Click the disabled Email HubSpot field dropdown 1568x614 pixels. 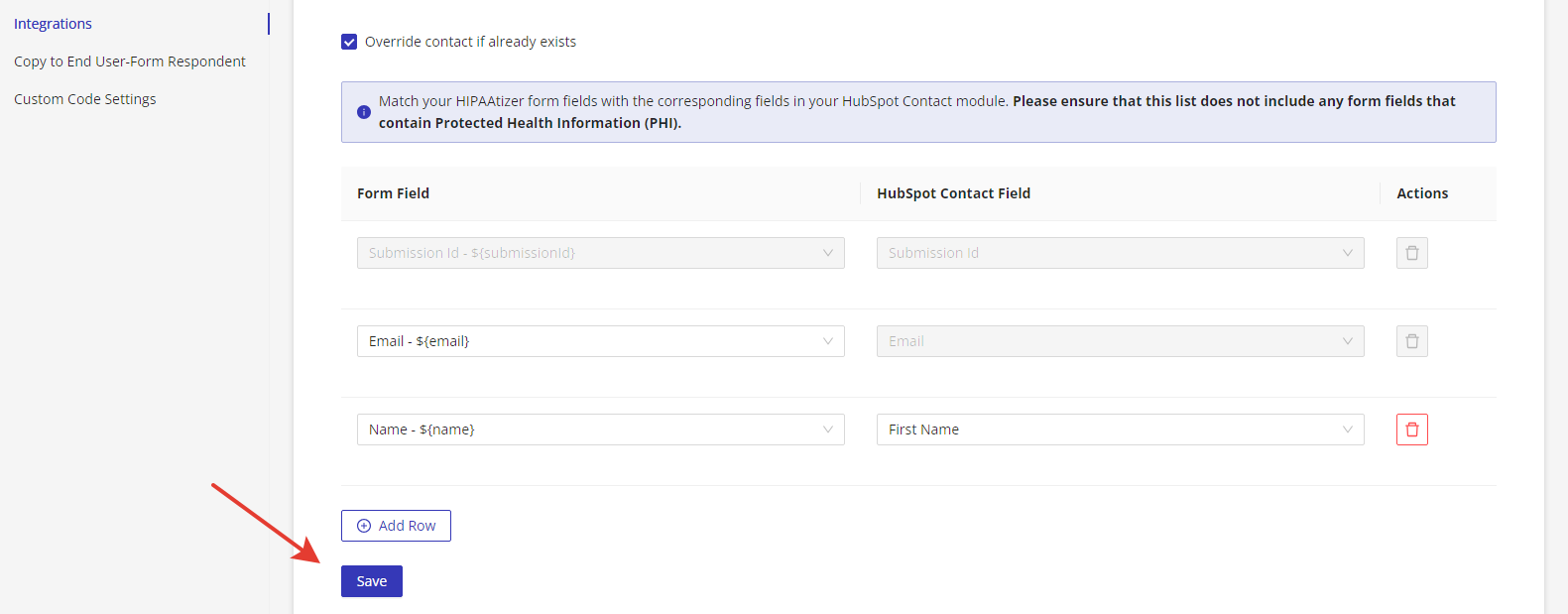[x=1120, y=341]
